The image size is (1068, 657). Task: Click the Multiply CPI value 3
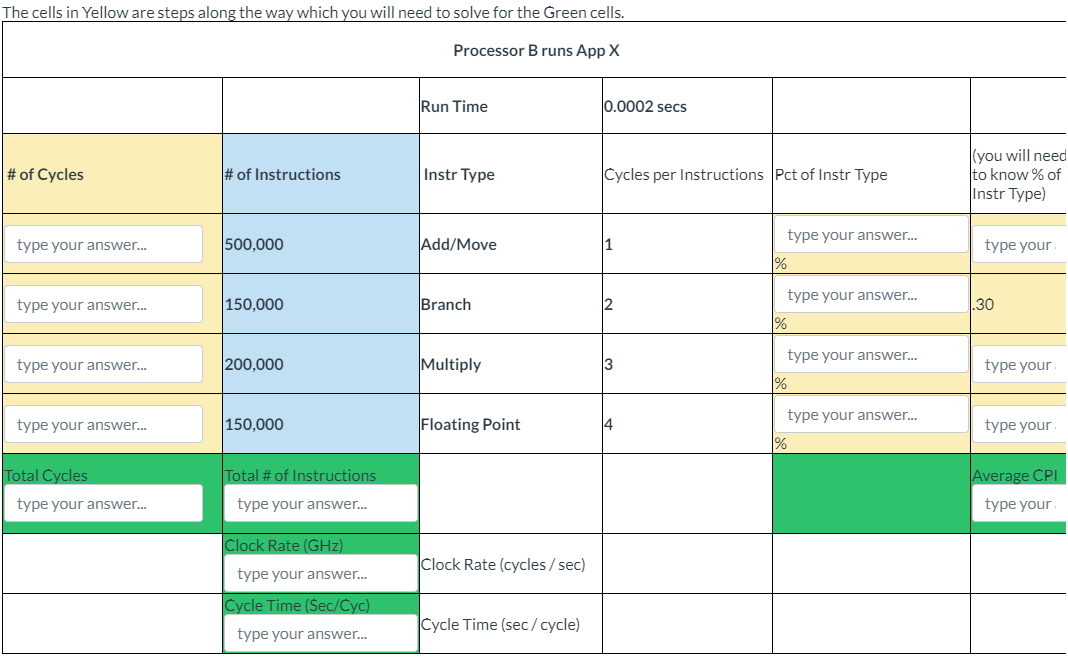pyautogui.click(x=609, y=364)
